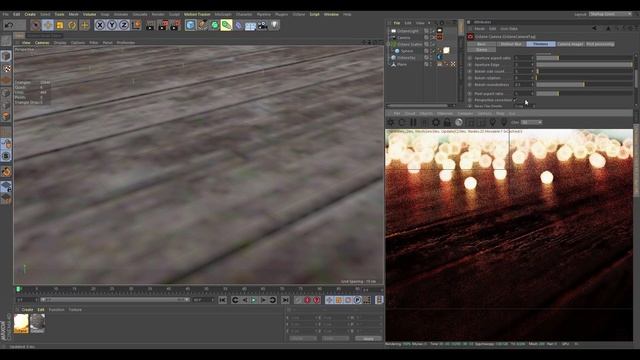Click the Camera object icon in toolbar

tap(263, 25)
